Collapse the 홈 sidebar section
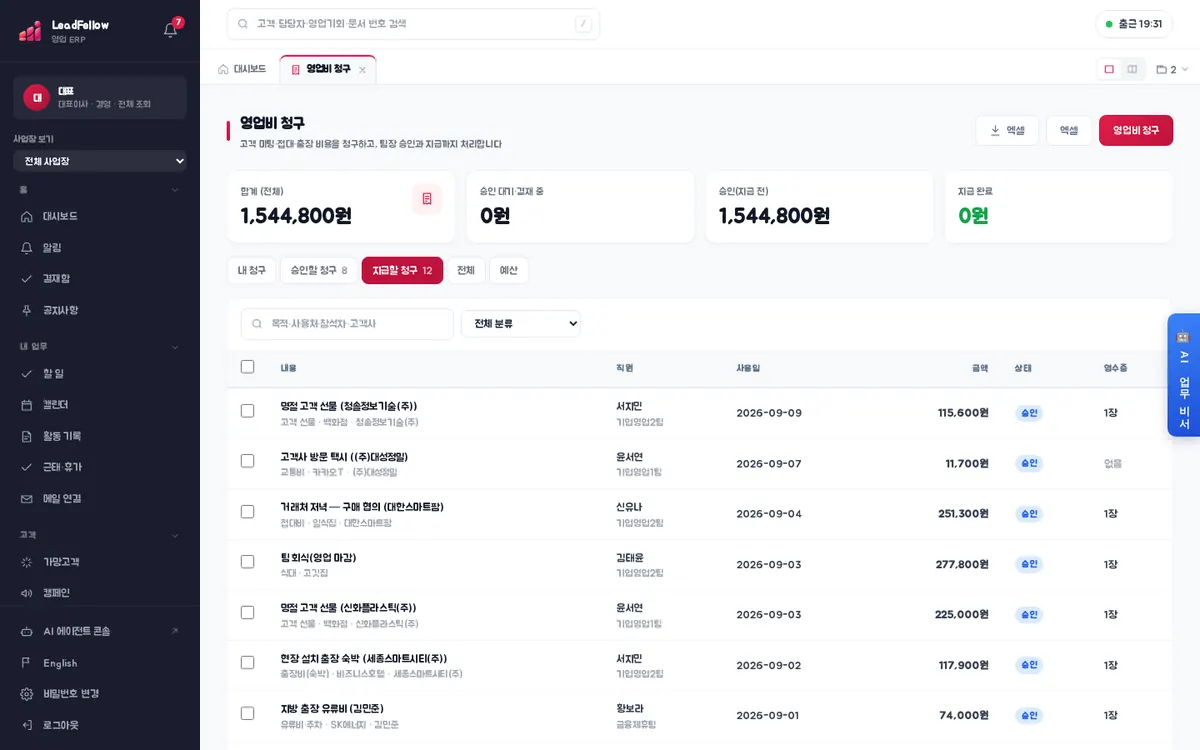The width and height of the screenshot is (1200, 750). point(175,189)
